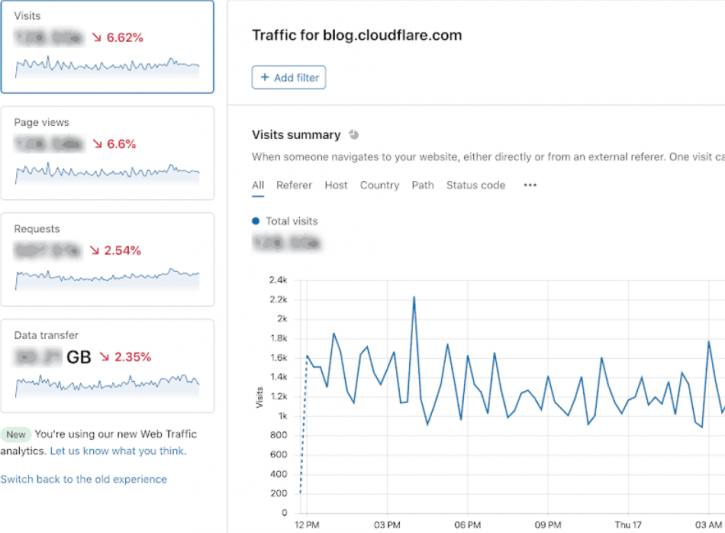This screenshot has width=725, height=533.
Task: Switch to the Country tab
Action: tap(380, 185)
